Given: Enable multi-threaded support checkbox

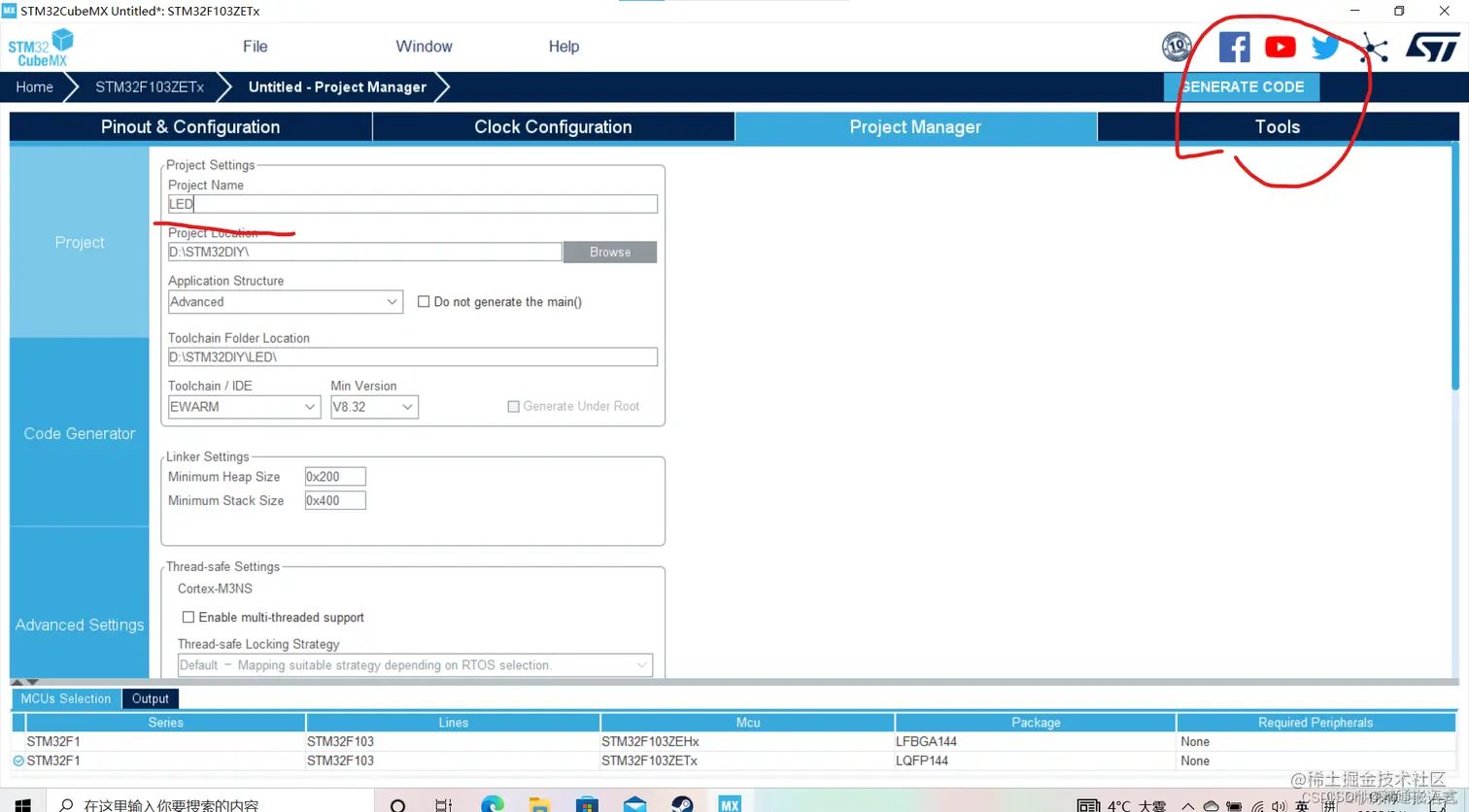Looking at the screenshot, I should pyautogui.click(x=188, y=617).
